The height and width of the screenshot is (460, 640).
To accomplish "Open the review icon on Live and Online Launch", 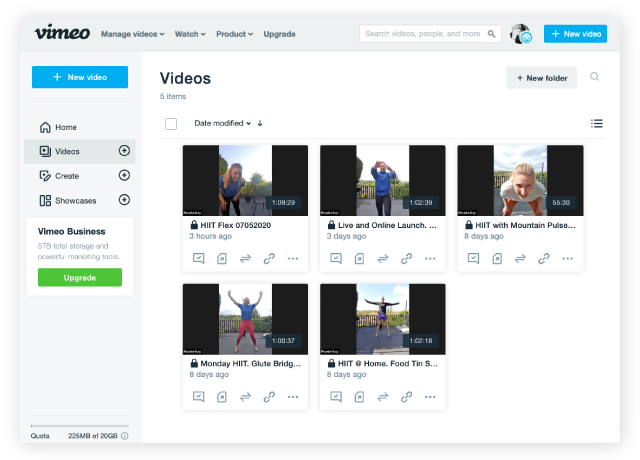I will pyautogui.click(x=336, y=258).
